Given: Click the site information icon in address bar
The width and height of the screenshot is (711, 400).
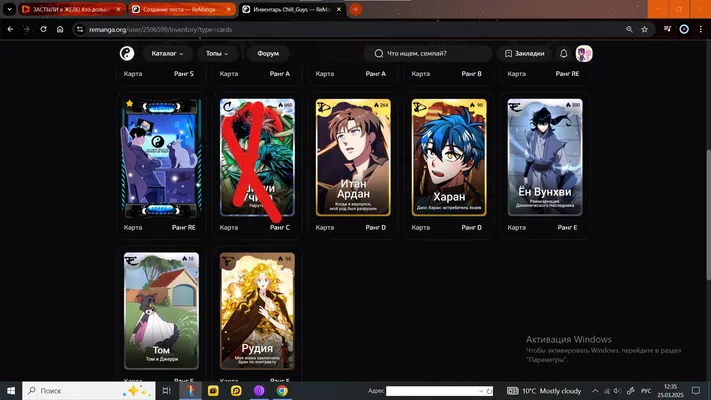Looking at the screenshot, I should point(80,29).
